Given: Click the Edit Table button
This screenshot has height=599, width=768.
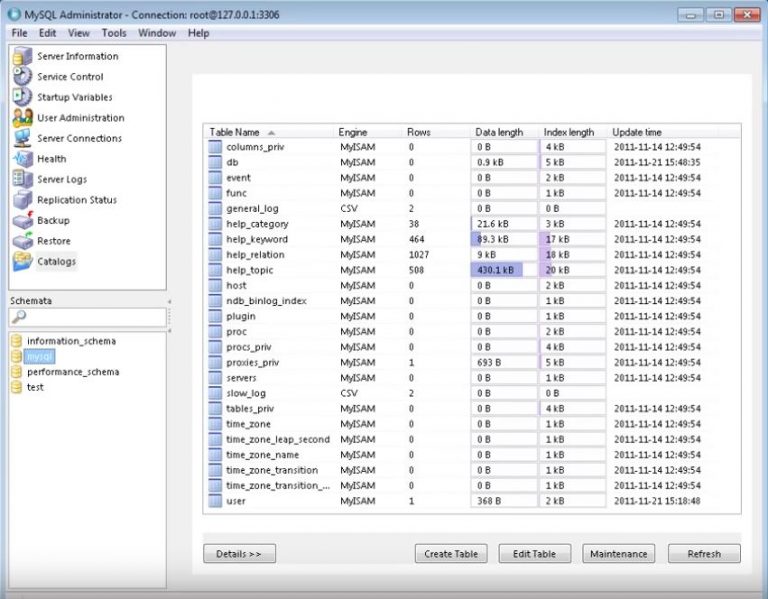Looking at the screenshot, I should click(x=534, y=554).
